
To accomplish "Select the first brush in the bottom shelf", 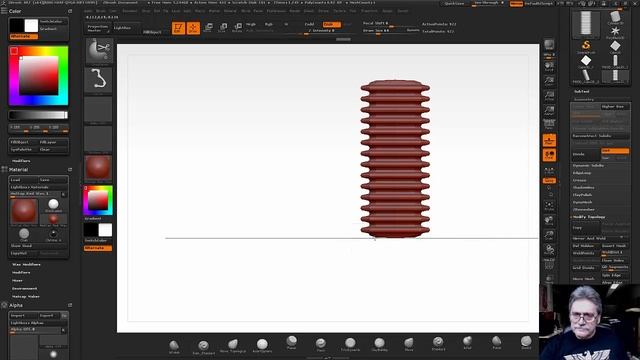I will (x=174, y=346).
